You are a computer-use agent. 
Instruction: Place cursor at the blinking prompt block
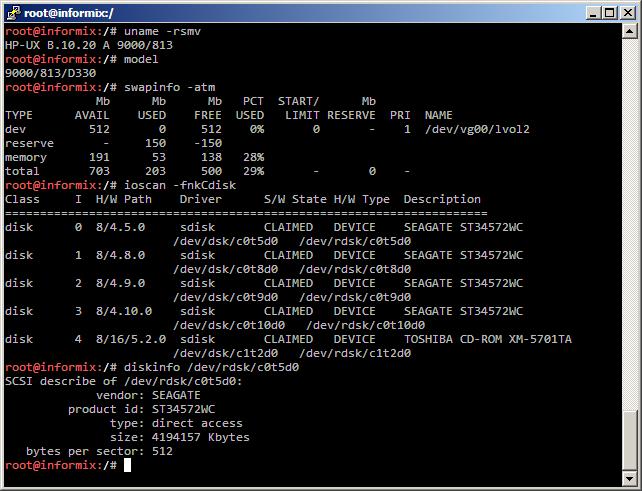tap(128, 465)
